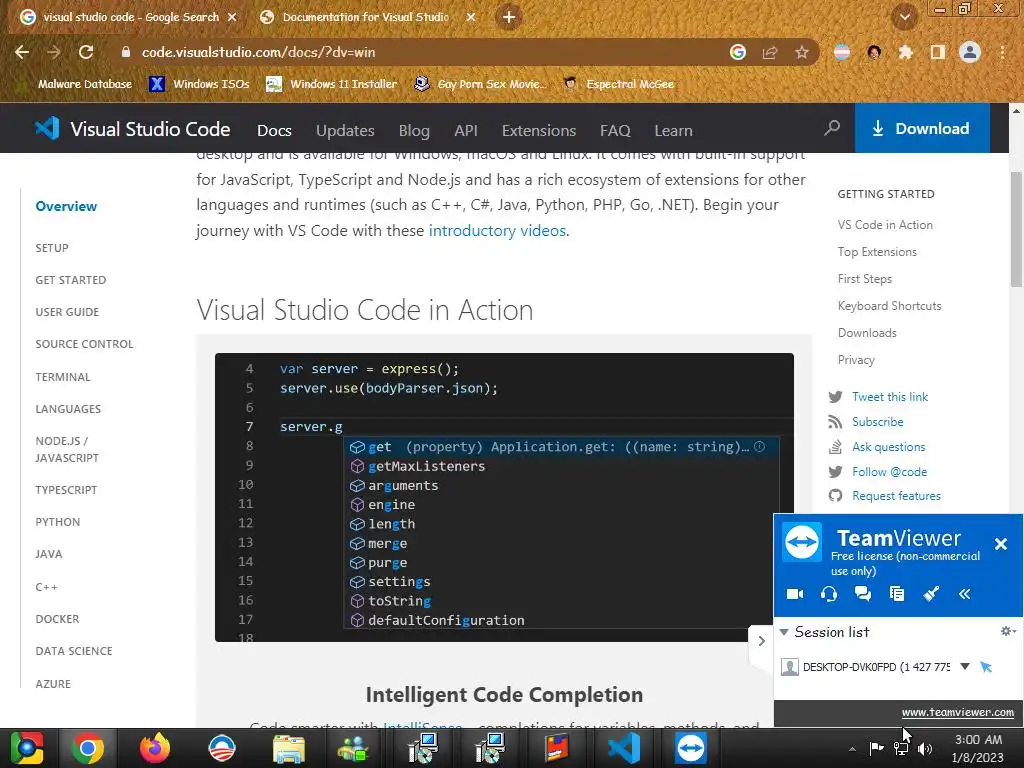The height and width of the screenshot is (768, 1024).
Task: Follow the introductory videos link
Action: click(497, 231)
